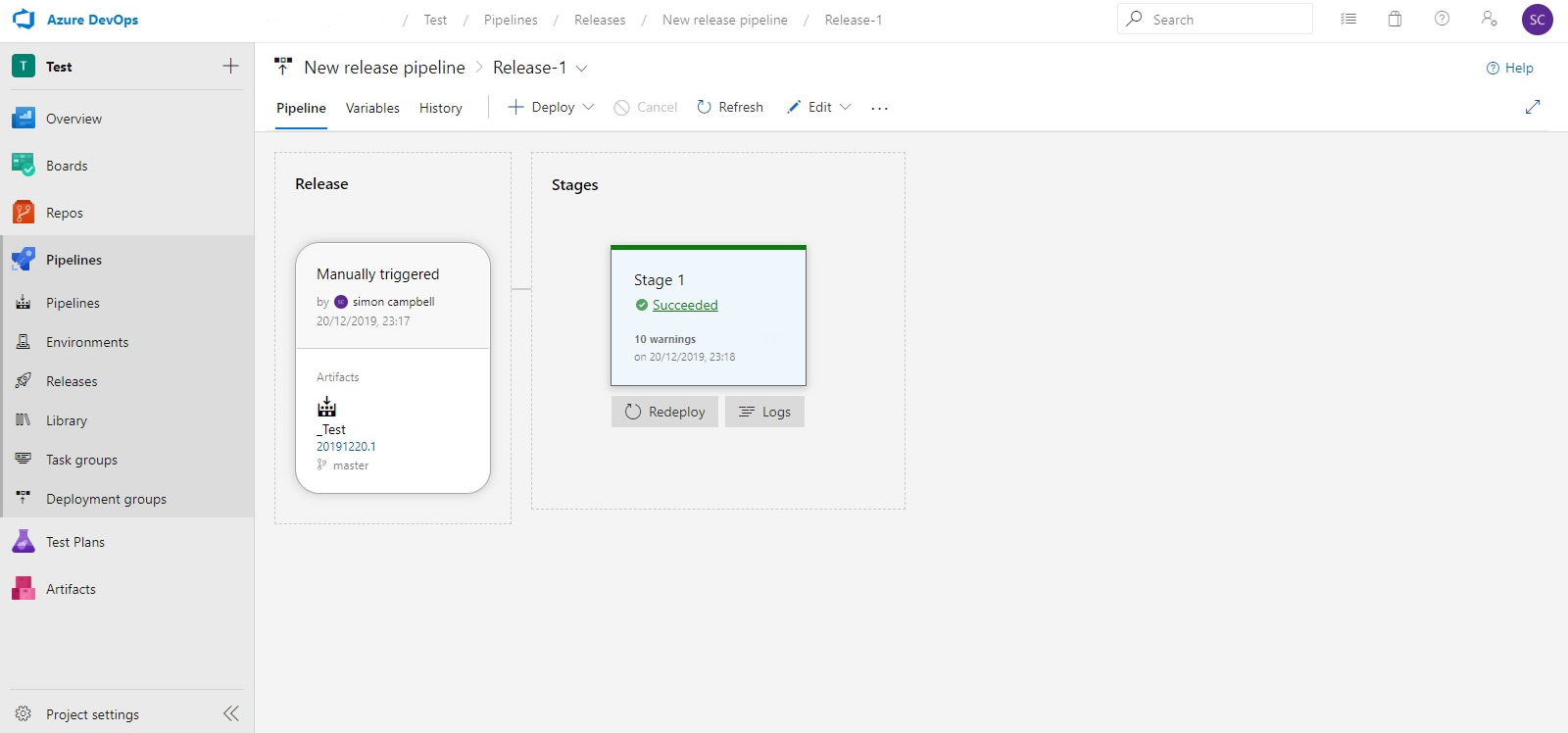Select the Stage 1 card
The width and height of the screenshot is (1568, 733).
709,316
